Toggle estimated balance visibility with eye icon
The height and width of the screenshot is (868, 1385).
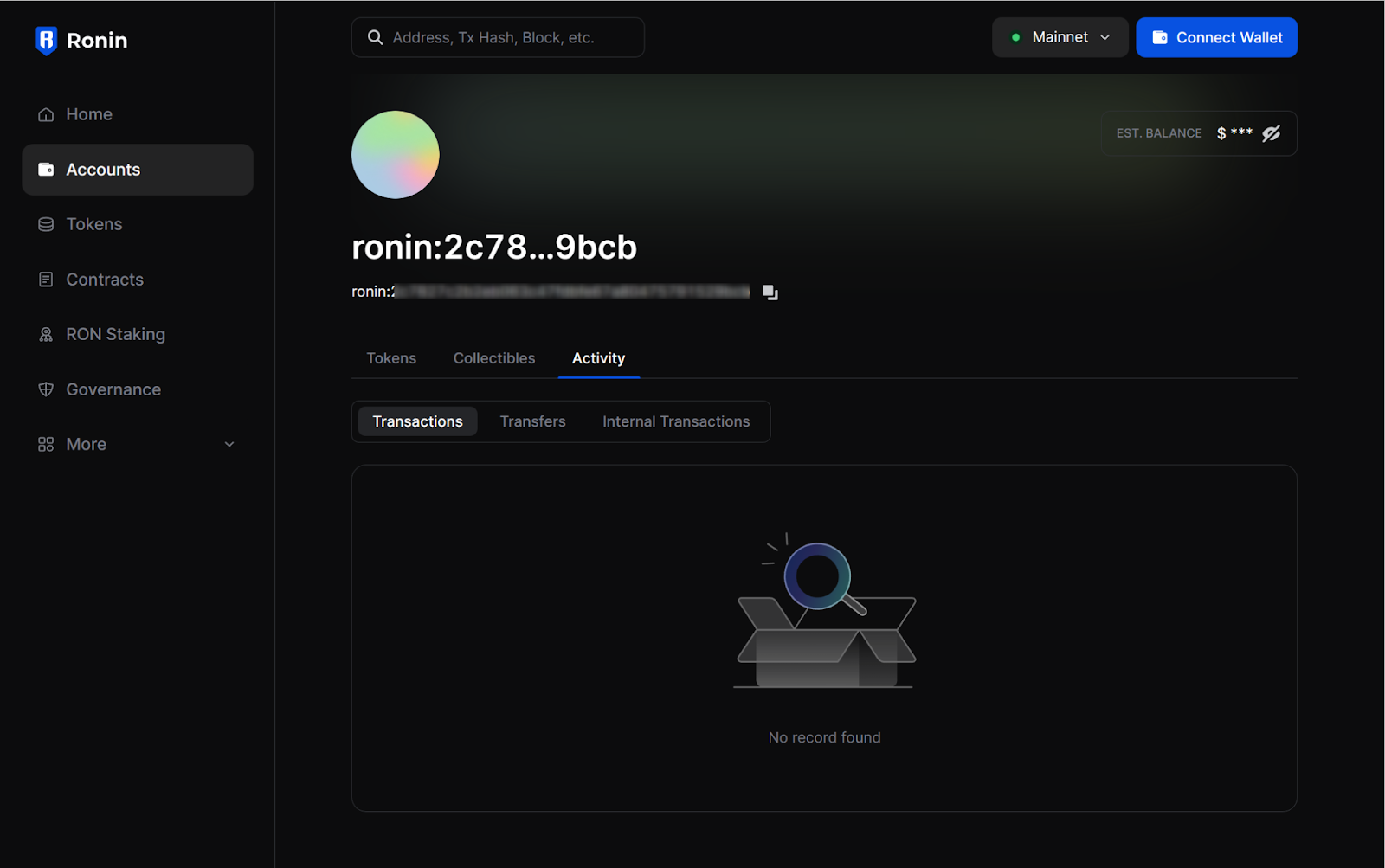pyautogui.click(x=1271, y=132)
